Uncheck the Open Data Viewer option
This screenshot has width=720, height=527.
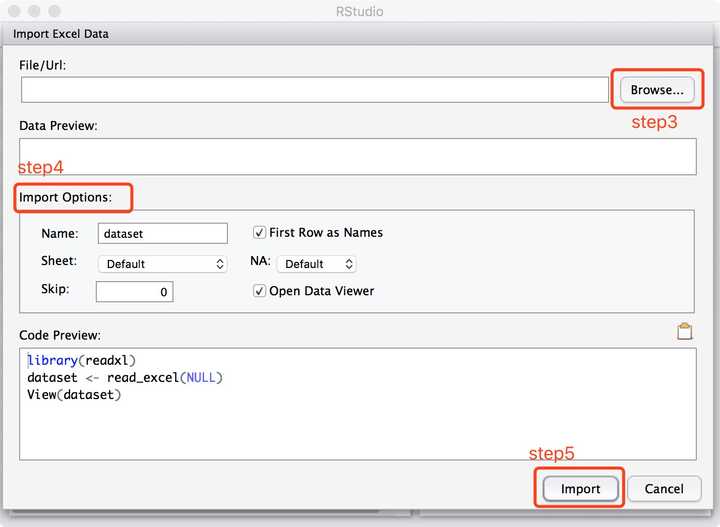[260, 291]
